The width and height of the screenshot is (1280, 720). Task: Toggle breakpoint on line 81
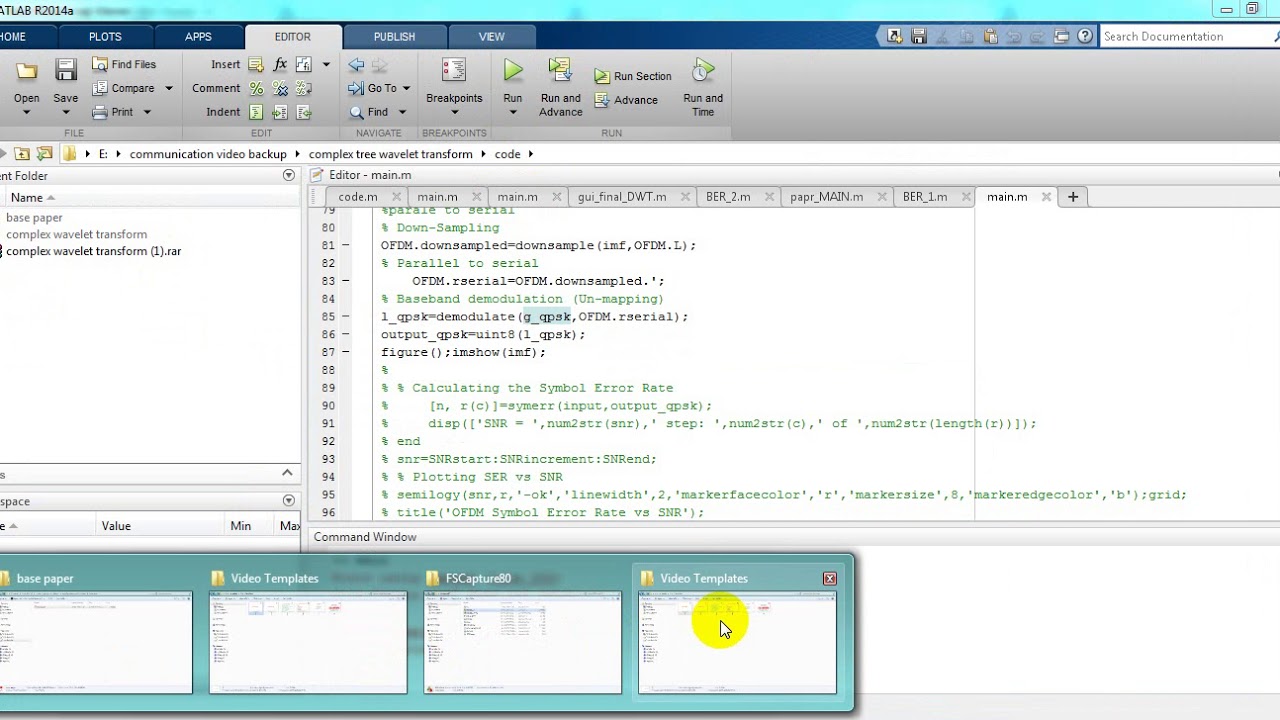click(x=346, y=245)
